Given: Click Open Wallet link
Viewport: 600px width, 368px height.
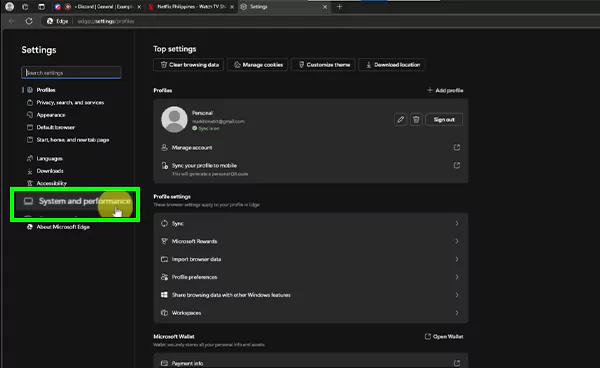Looking at the screenshot, I should click(444, 337).
